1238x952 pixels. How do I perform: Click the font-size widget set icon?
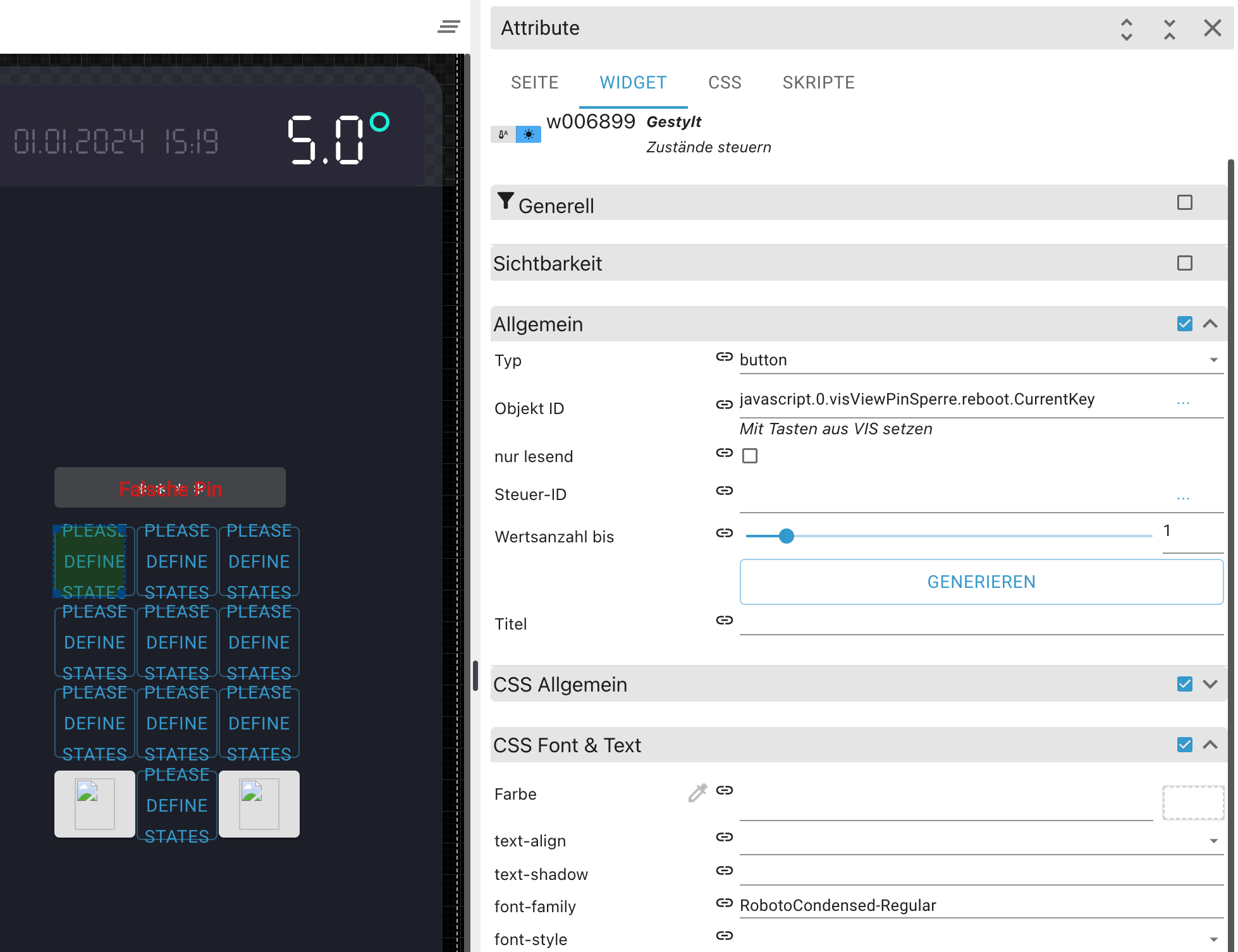coord(503,134)
